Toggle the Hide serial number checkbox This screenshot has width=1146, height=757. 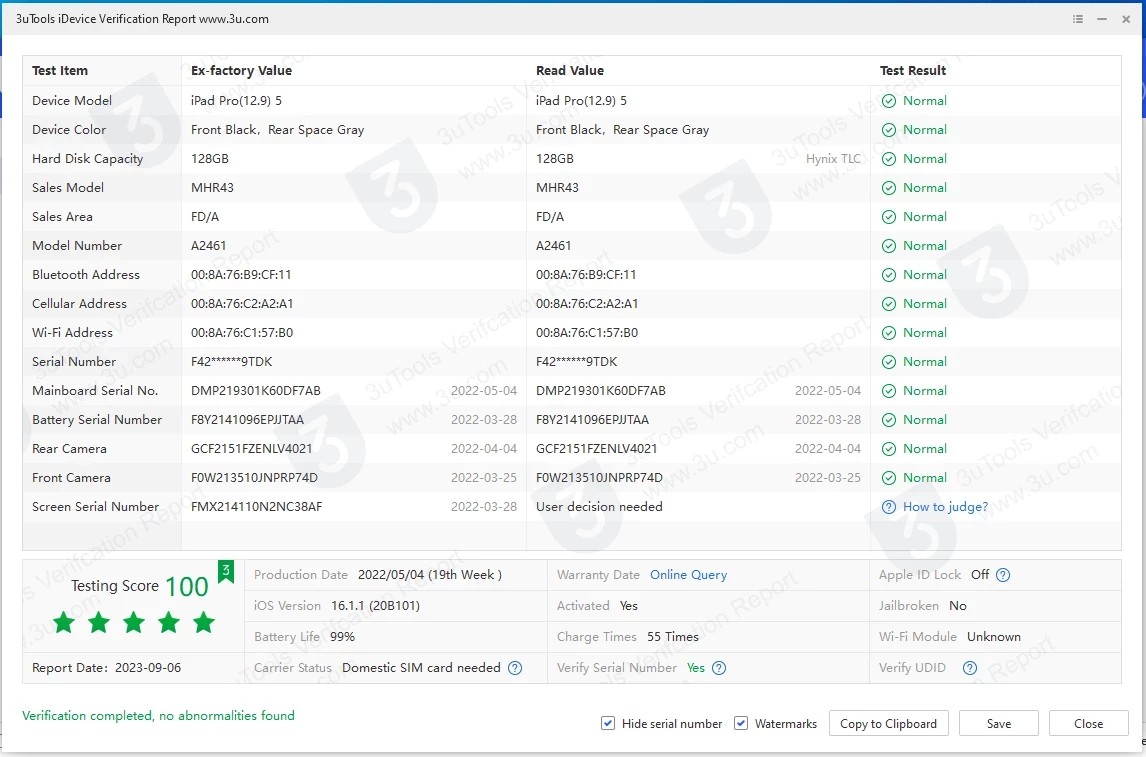[607, 723]
